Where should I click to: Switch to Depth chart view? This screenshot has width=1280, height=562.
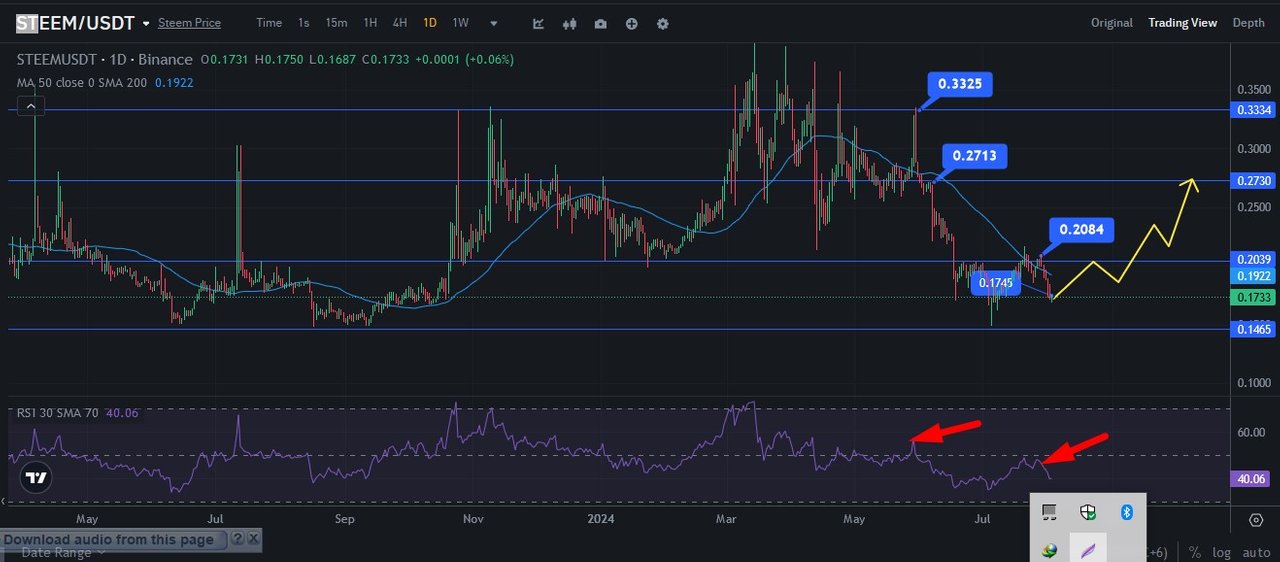(1248, 23)
